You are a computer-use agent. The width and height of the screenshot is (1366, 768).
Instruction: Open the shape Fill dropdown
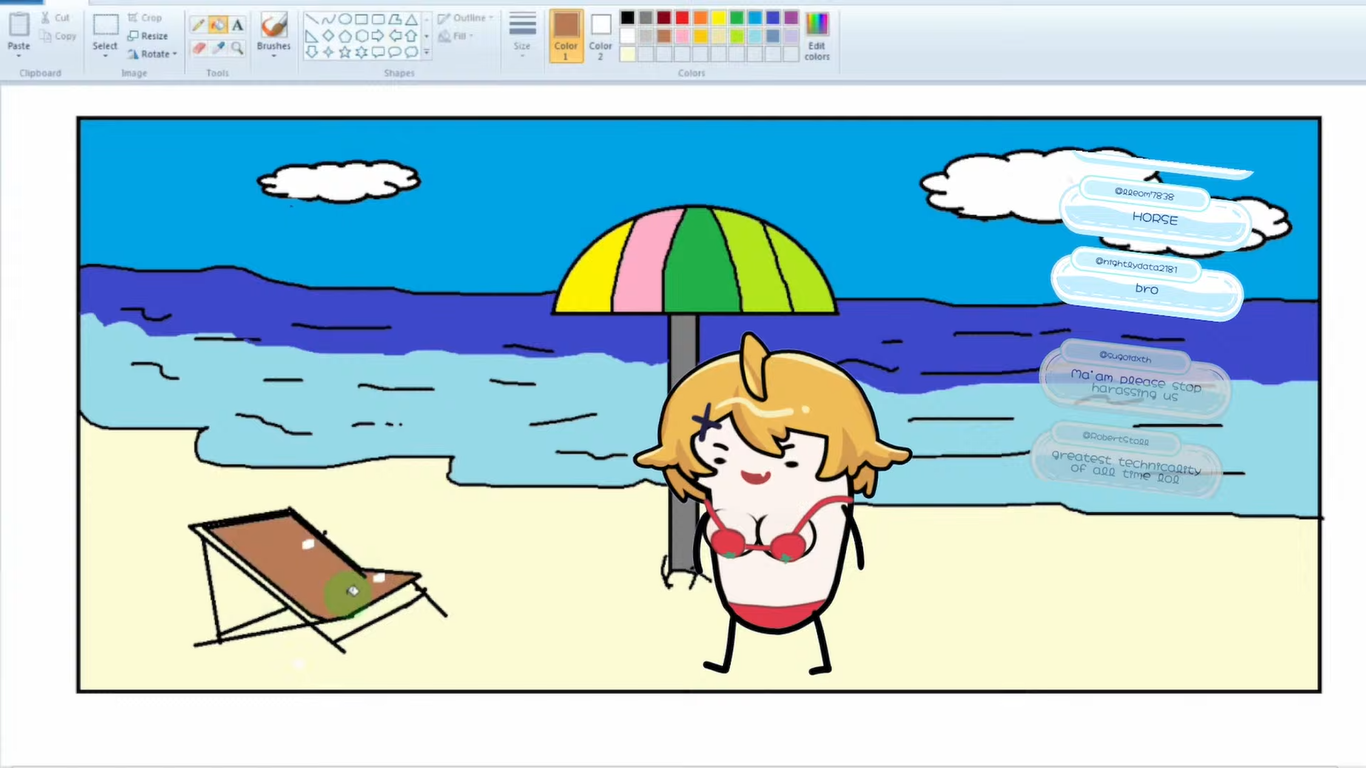(x=455, y=36)
